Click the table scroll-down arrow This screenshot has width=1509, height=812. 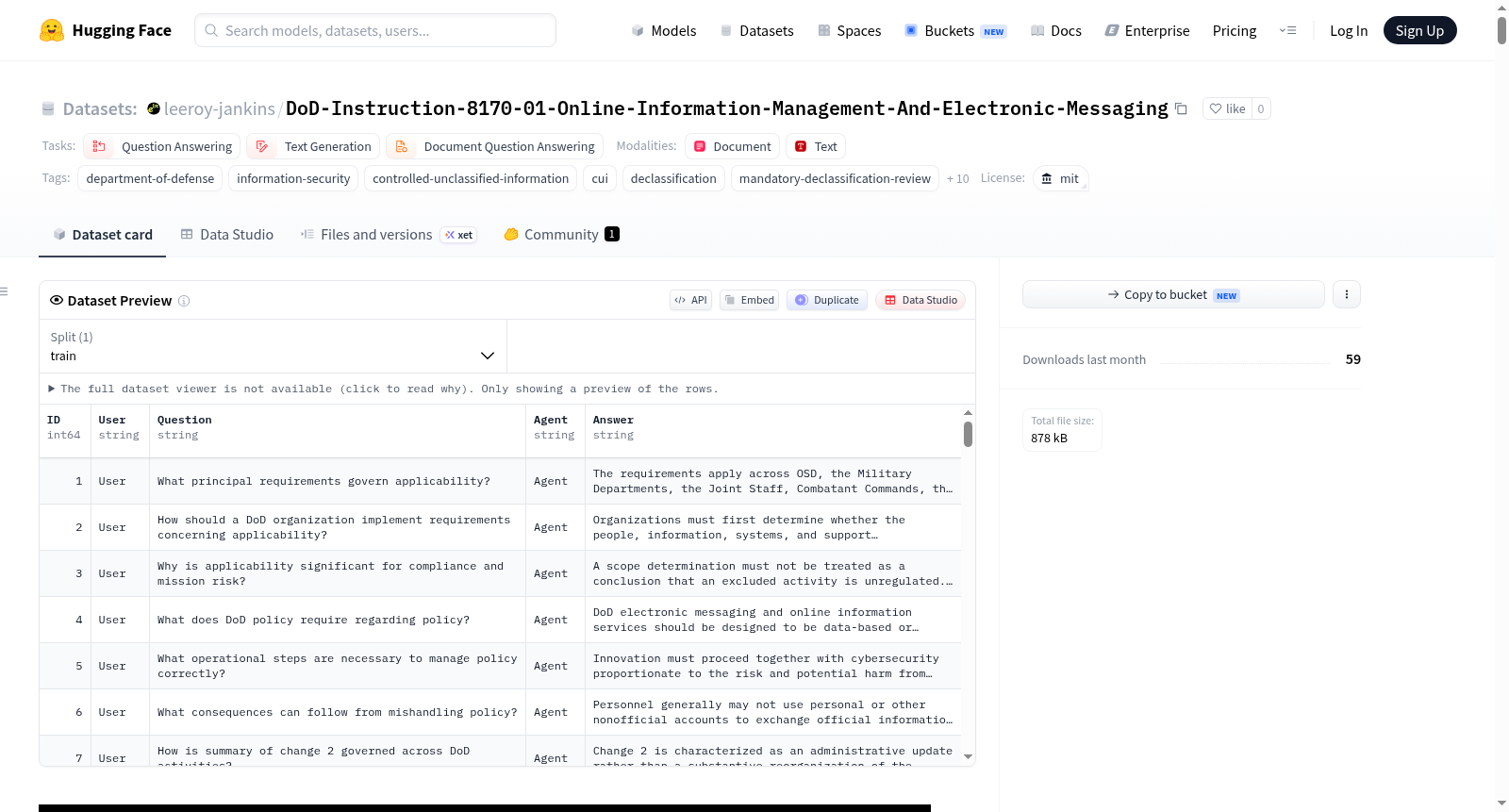coord(968,756)
